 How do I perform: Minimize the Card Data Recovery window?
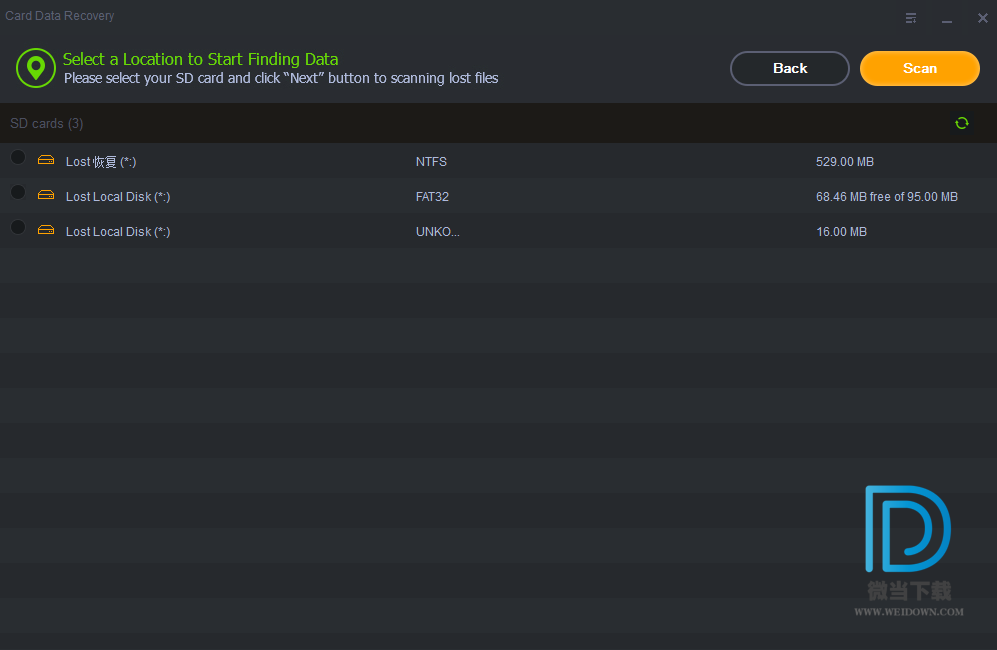[x=947, y=19]
